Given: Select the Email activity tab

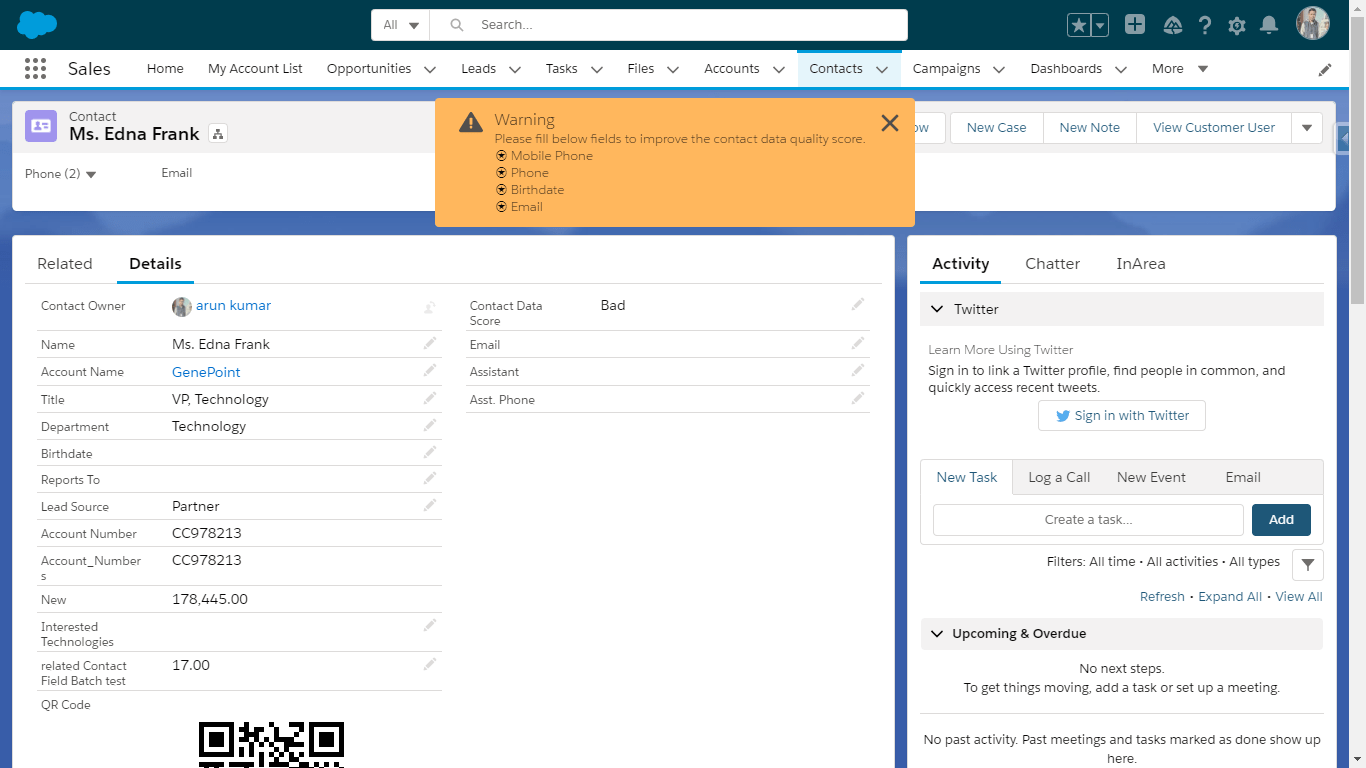Looking at the screenshot, I should pyautogui.click(x=1243, y=477).
